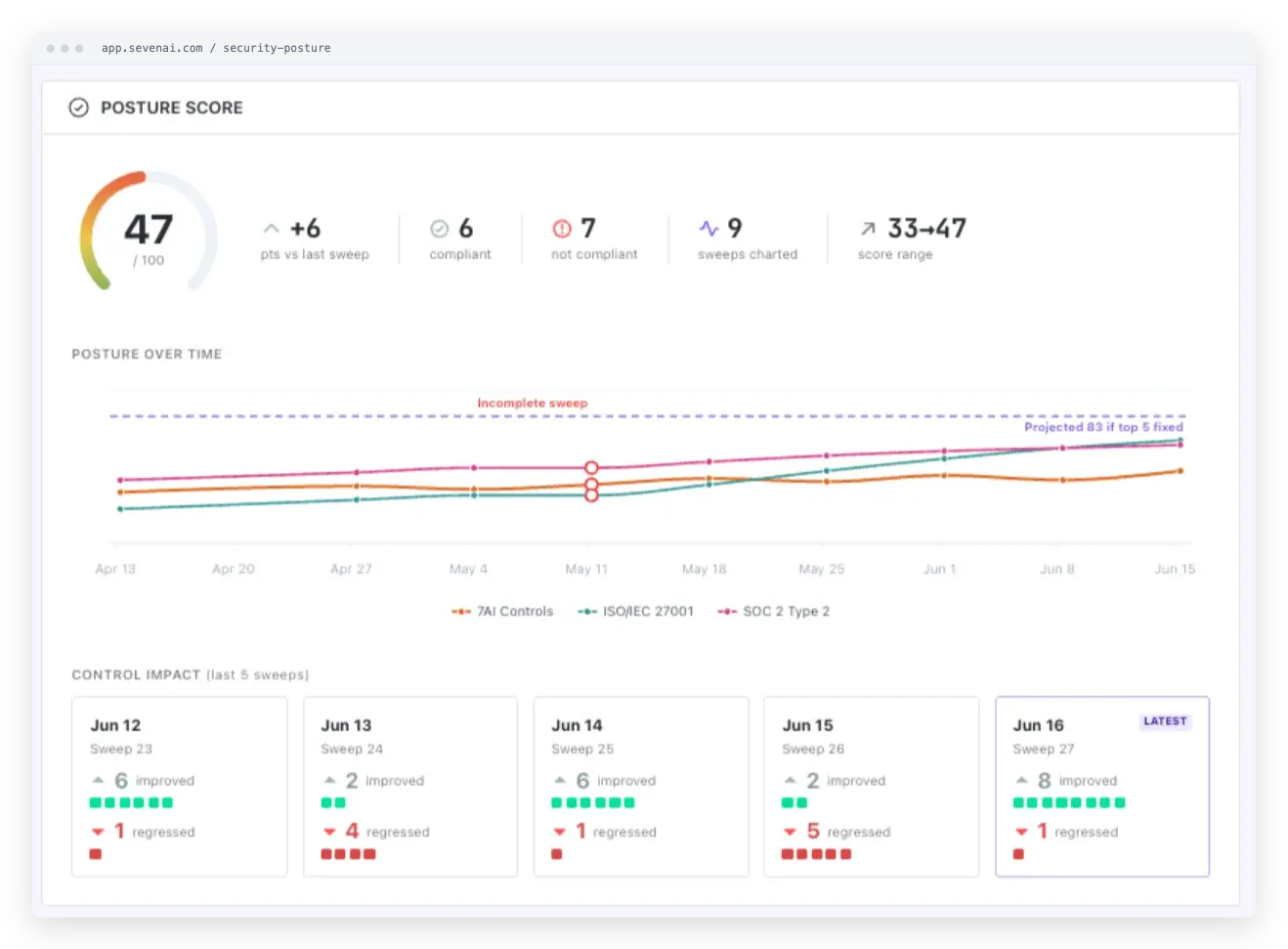The image size is (1288, 949).
Task: Click the ISO/IEC 27001 incomplete sweep marker
Action: coord(591,496)
